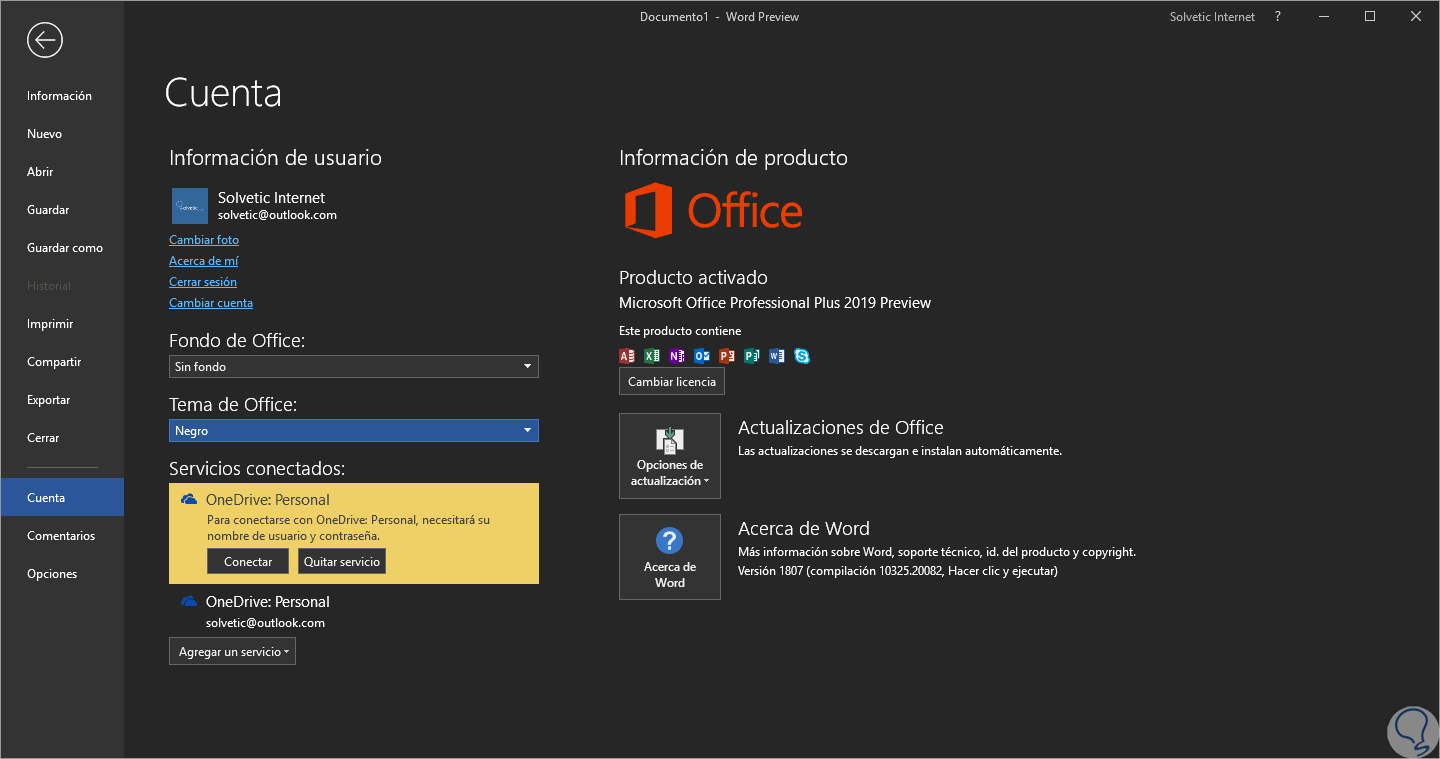The image size is (1440, 759).
Task: Click the Access app icon
Action: point(627,355)
